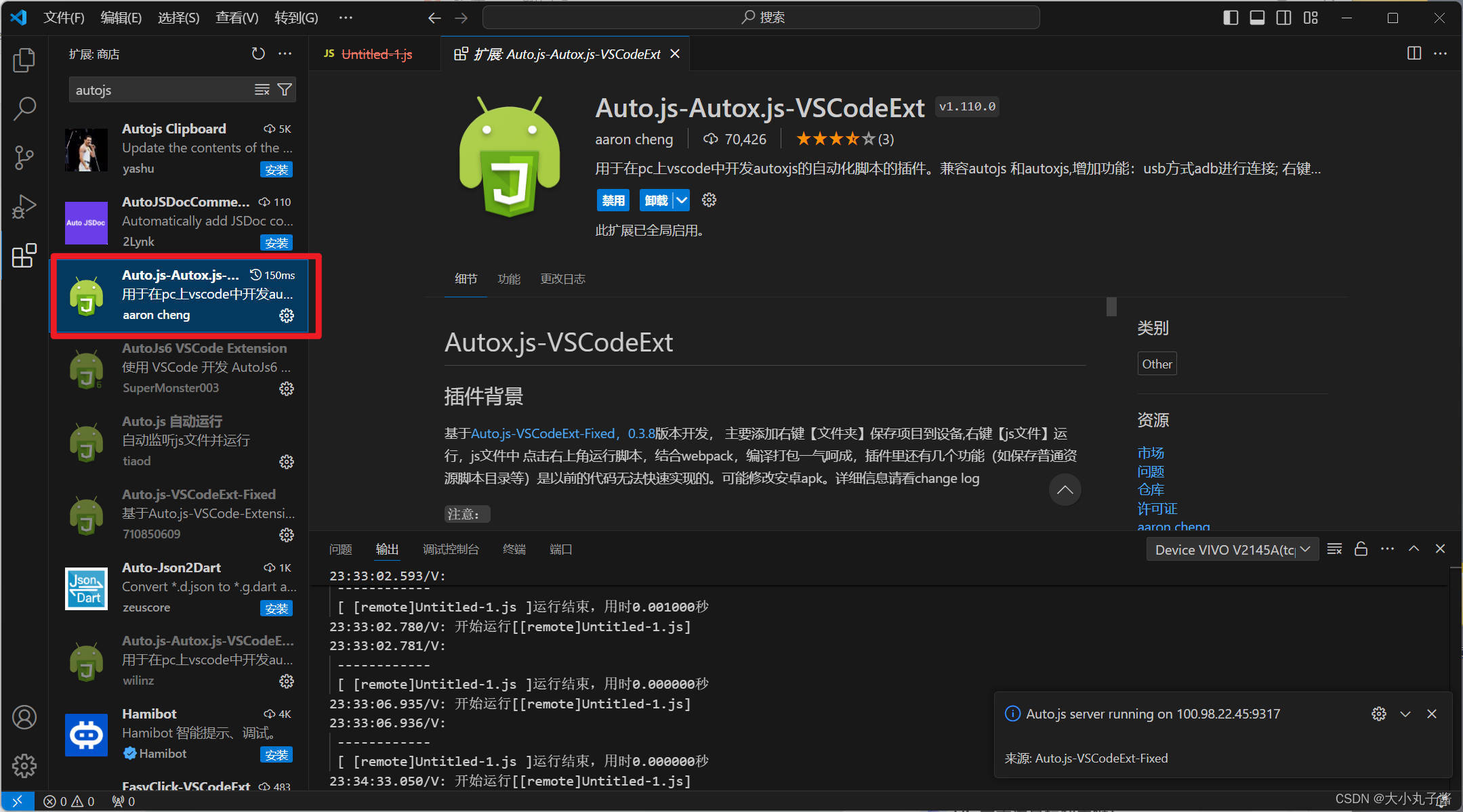This screenshot has height=812, width=1463.
Task: Toggle the primary side bar visibility
Action: coord(1230,18)
